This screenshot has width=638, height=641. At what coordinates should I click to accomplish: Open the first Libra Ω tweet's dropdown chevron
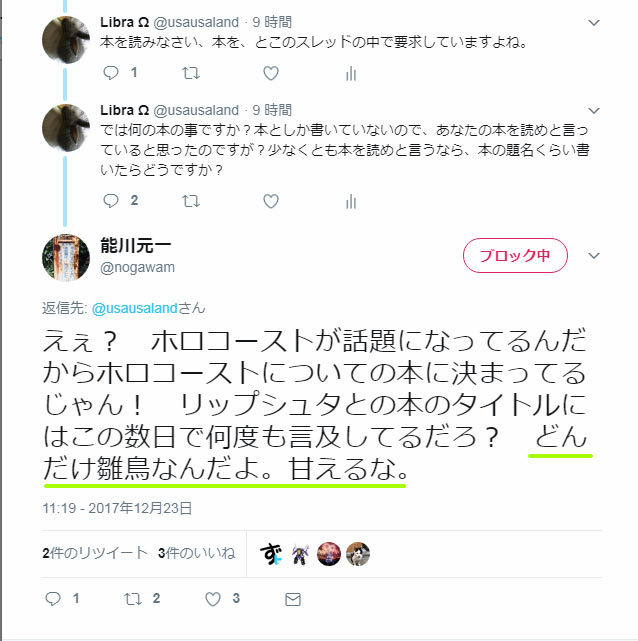pos(593,22)
